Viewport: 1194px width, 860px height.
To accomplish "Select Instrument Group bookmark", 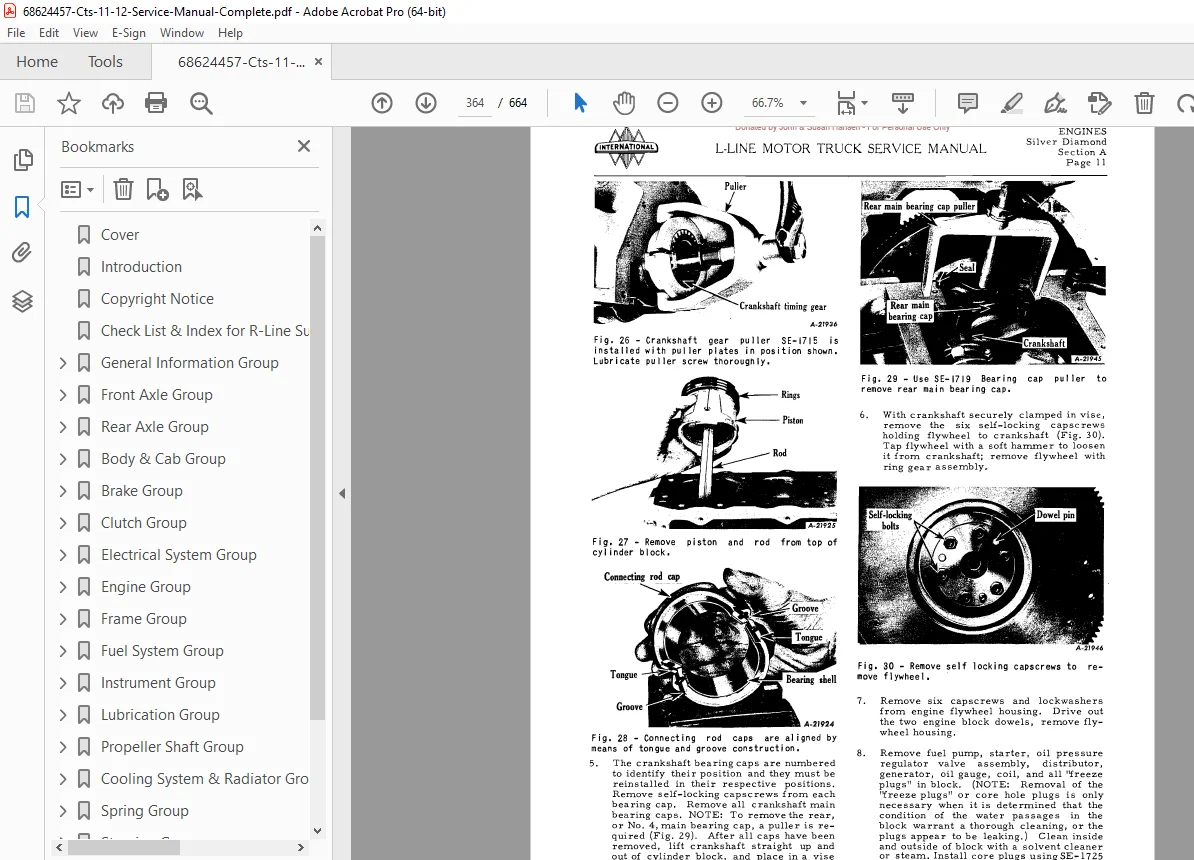I will tap(158, 683).
